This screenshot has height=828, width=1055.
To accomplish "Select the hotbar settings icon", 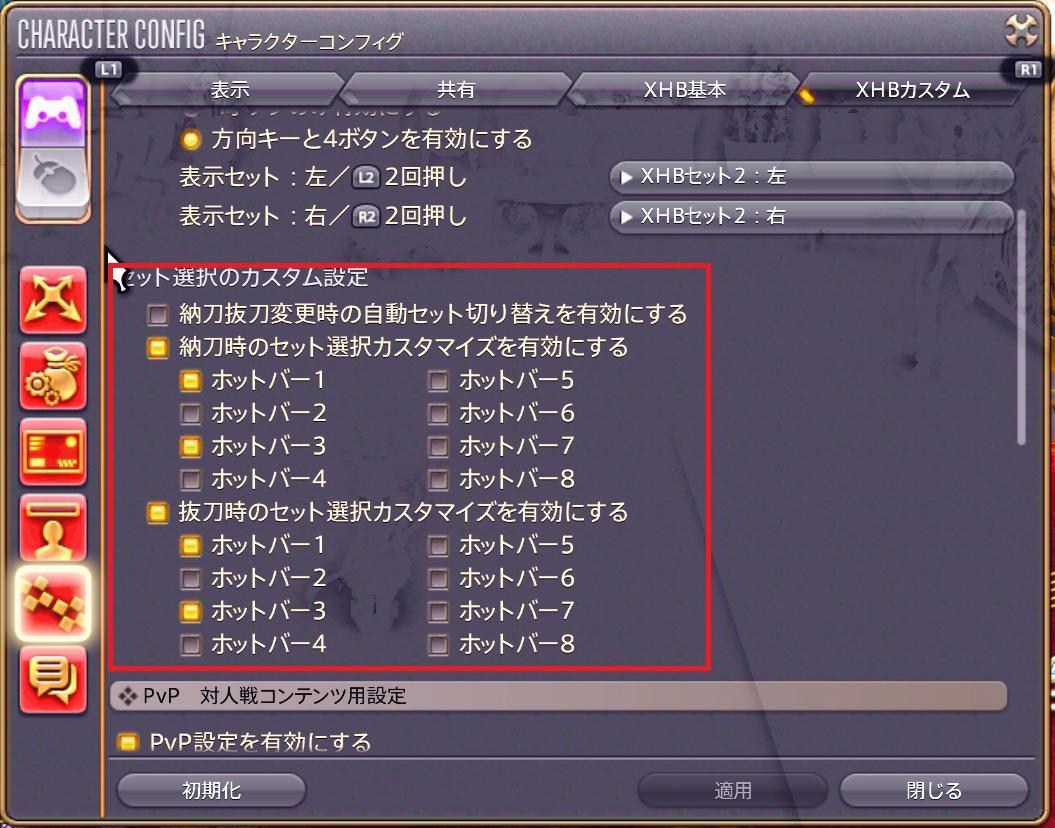I will (53, 604).
